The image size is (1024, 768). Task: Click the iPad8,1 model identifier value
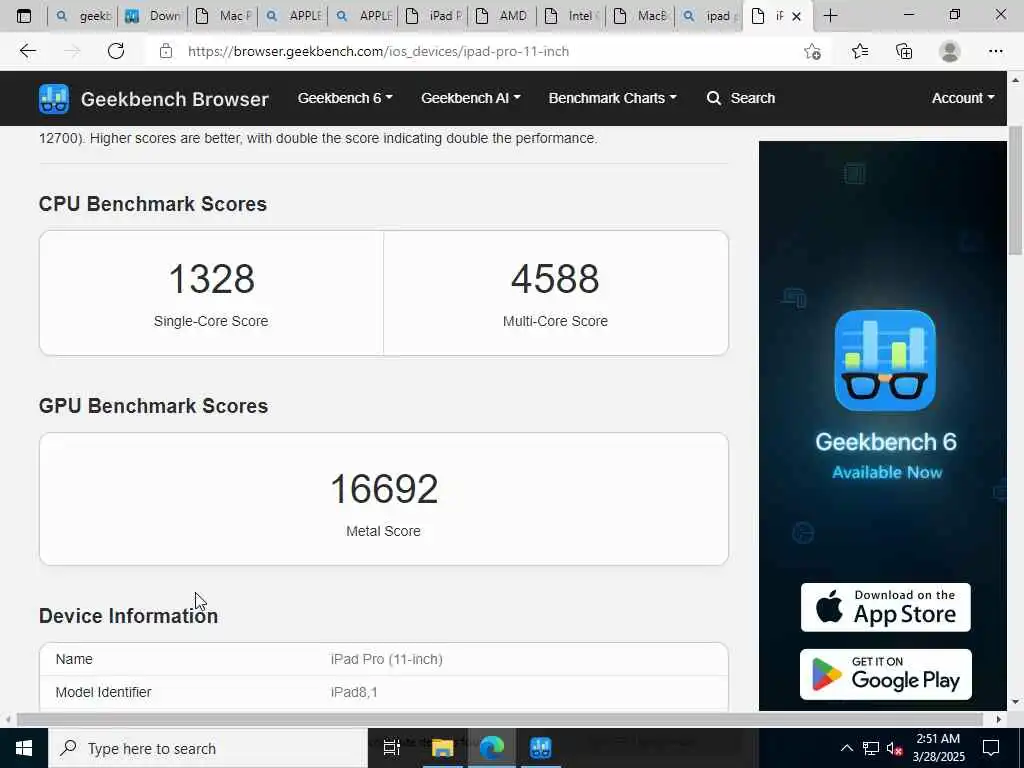(354, 692)
